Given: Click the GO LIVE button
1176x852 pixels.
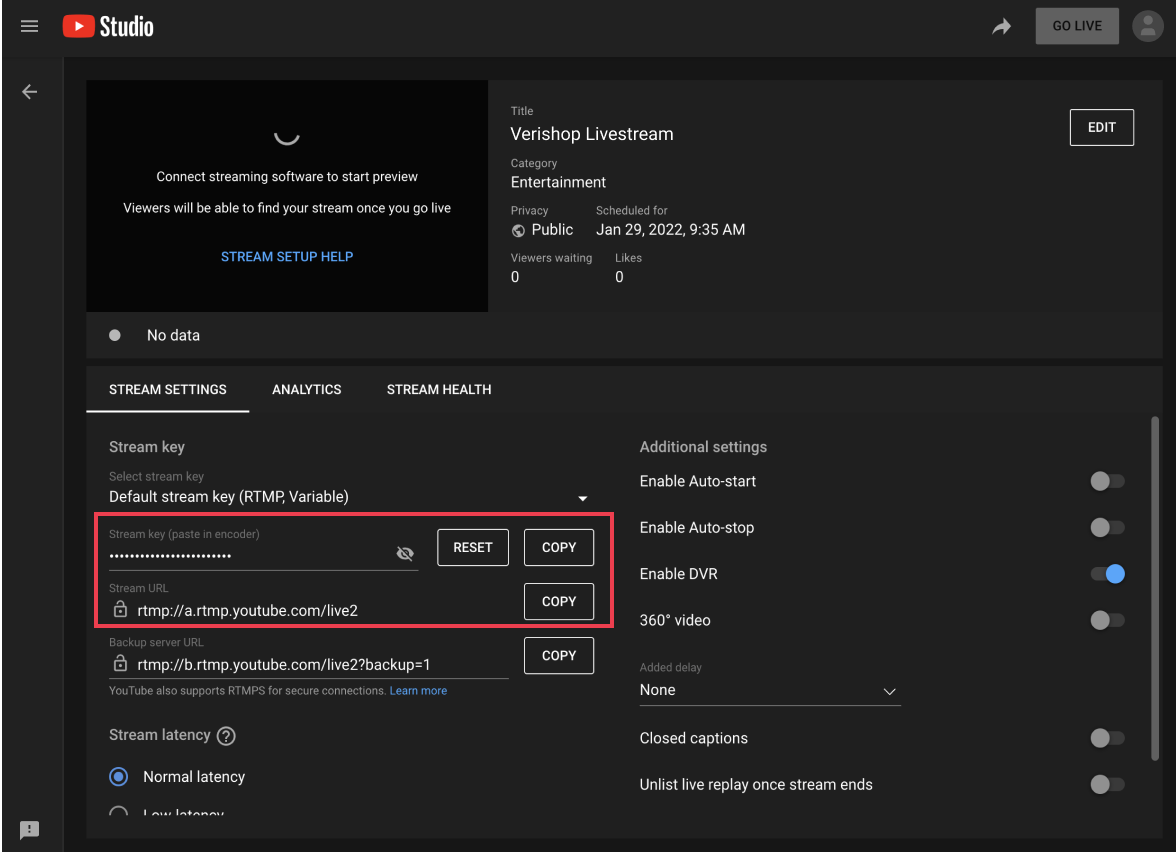Looking at the screenshot, I should [1077, 26].
